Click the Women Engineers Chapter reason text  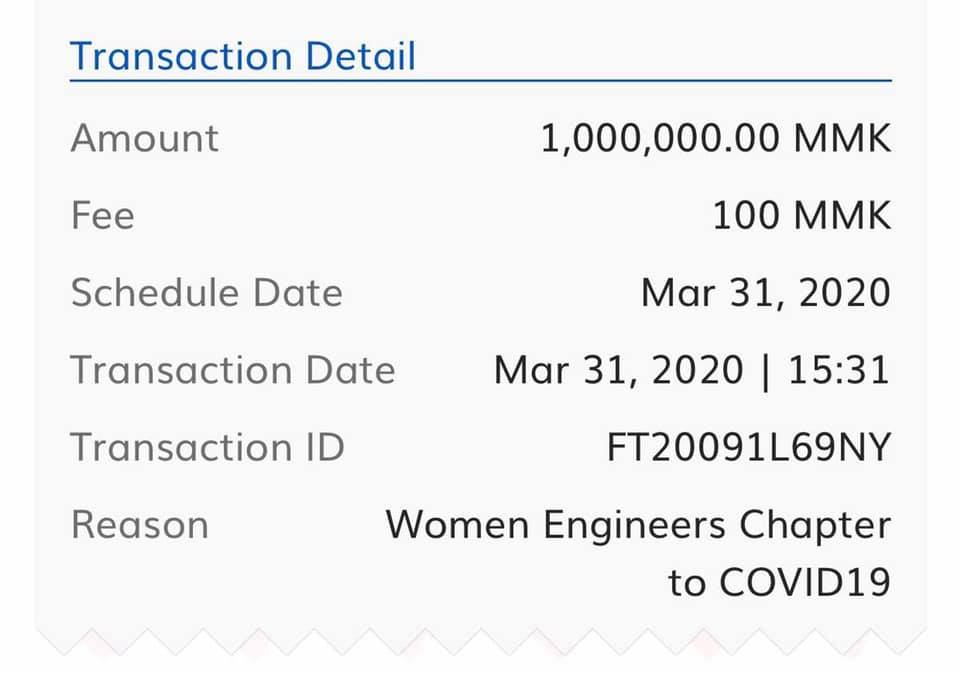638,526
